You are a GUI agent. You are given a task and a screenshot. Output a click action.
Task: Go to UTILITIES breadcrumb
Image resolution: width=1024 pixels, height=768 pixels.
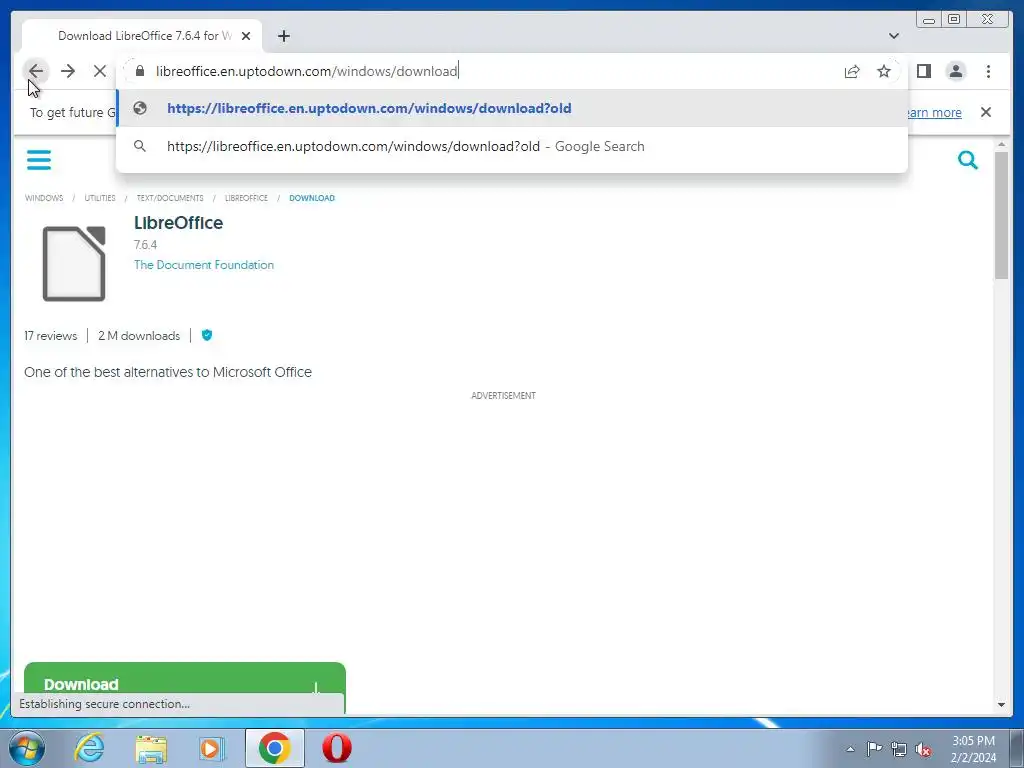coord(100,198)
